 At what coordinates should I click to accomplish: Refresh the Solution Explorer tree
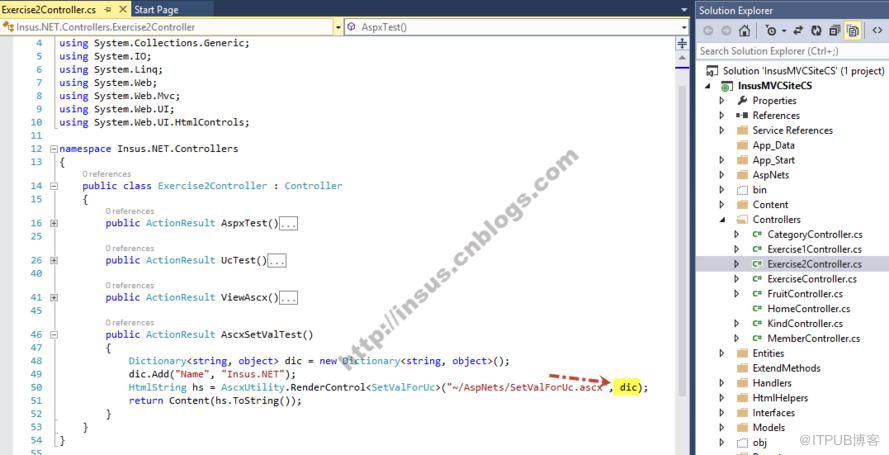816,31
